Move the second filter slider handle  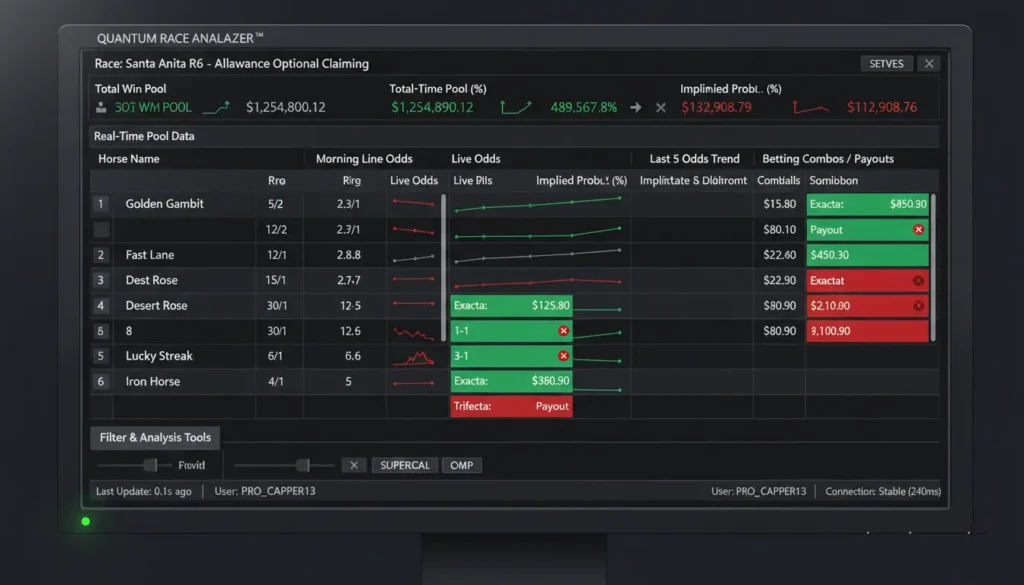pos(302,465)
